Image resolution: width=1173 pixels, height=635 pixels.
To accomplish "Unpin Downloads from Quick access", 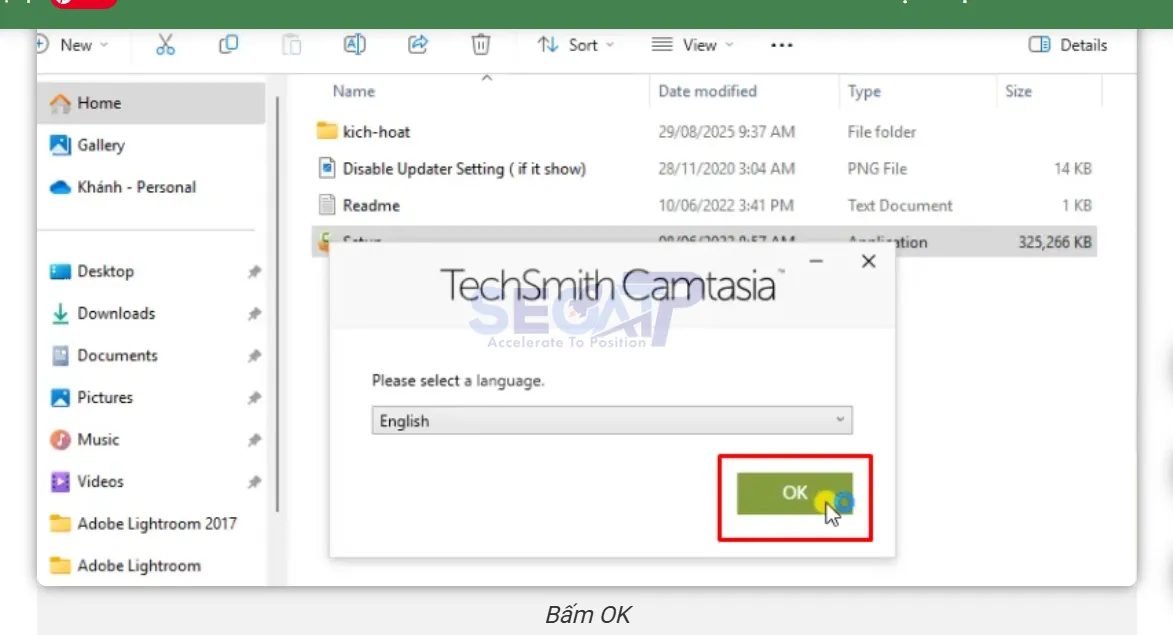I will point(255,313).
